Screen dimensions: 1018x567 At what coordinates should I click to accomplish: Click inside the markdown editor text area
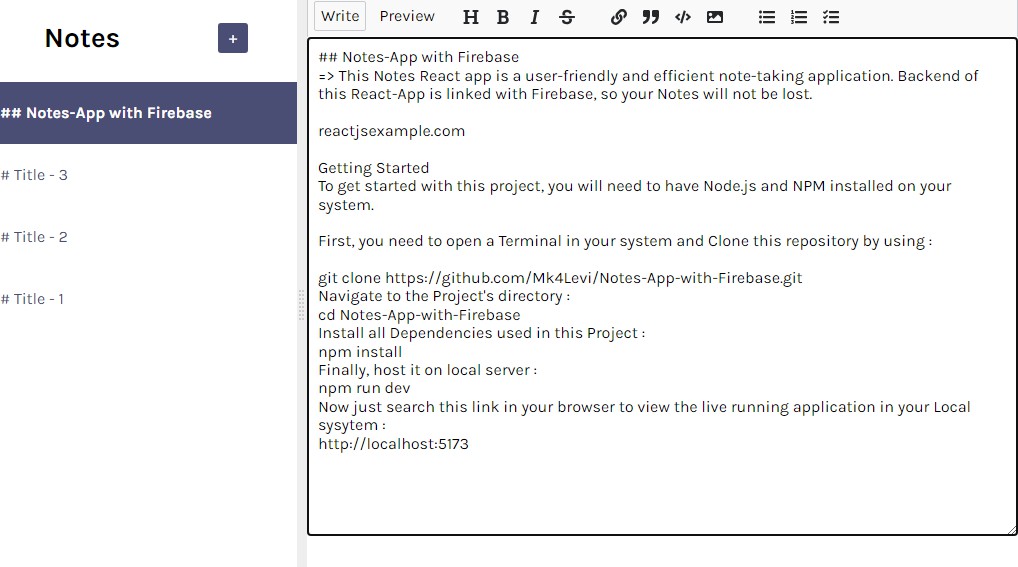(x=660, y=490)
